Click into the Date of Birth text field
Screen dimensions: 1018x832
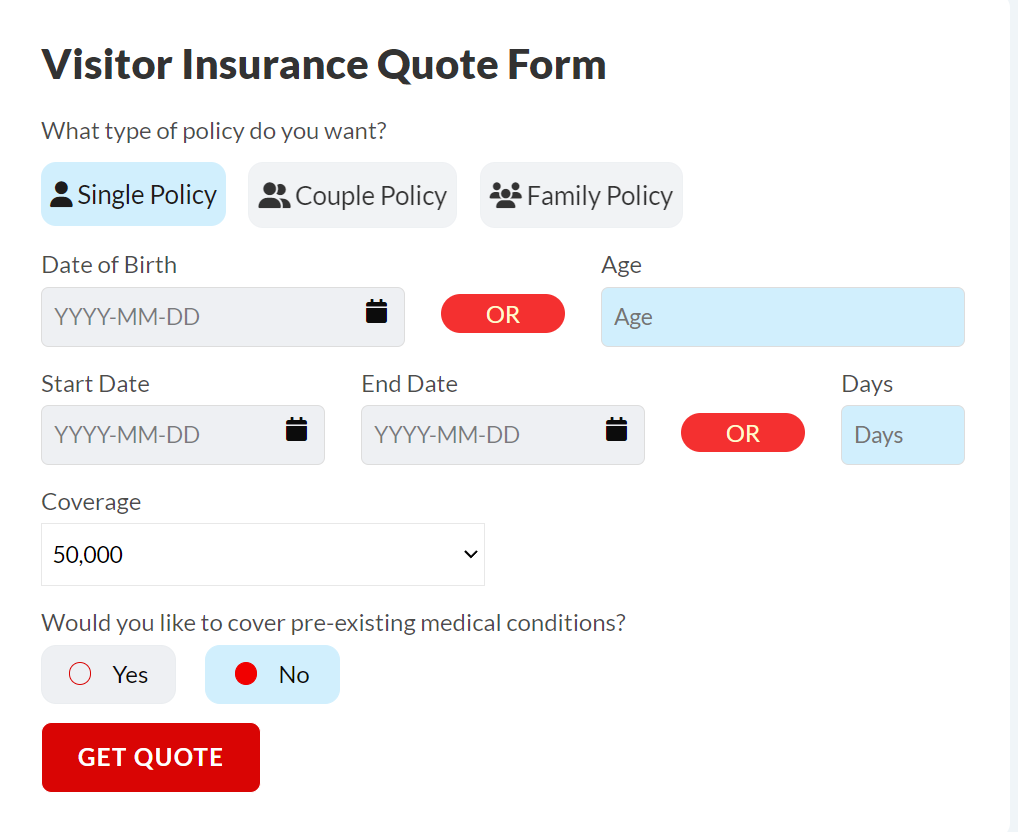click(x=200, y=317)
